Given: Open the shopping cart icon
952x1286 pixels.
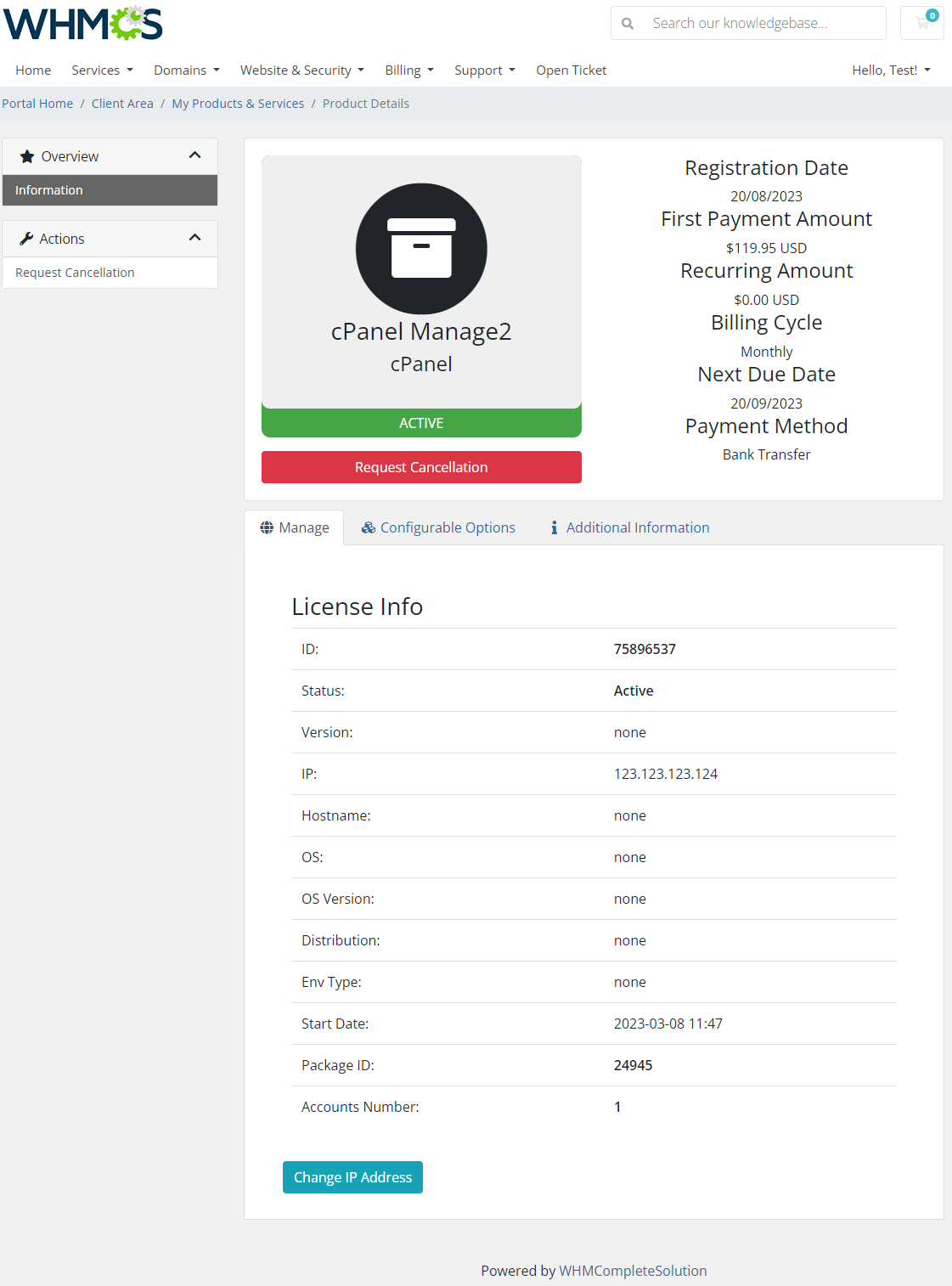Looking at the screenshot, I should 922,23.
